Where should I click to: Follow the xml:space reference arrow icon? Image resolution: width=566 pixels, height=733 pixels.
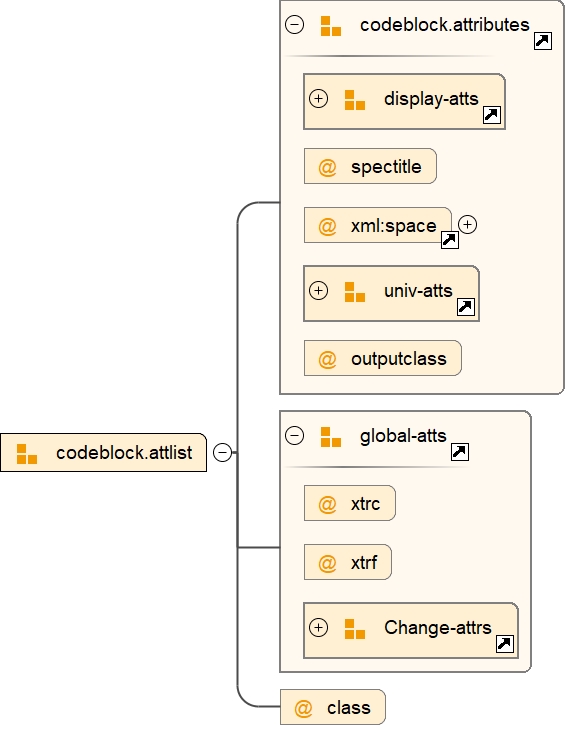[x=450, y=240]
